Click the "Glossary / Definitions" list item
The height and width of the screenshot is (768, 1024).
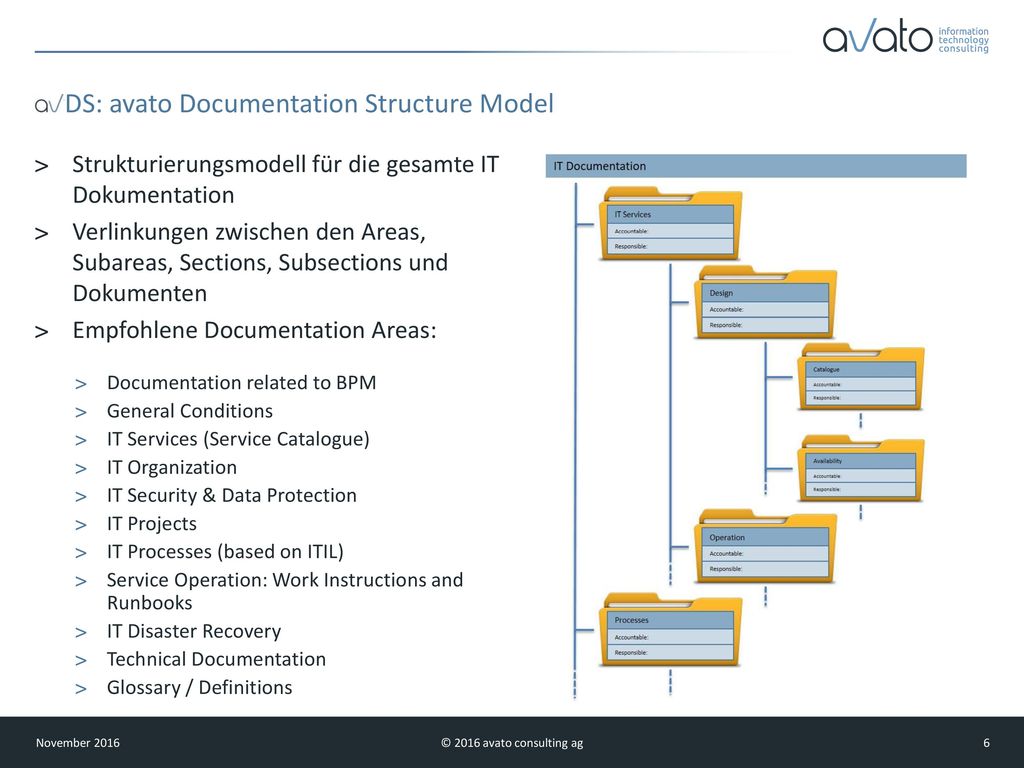(200, 688)
